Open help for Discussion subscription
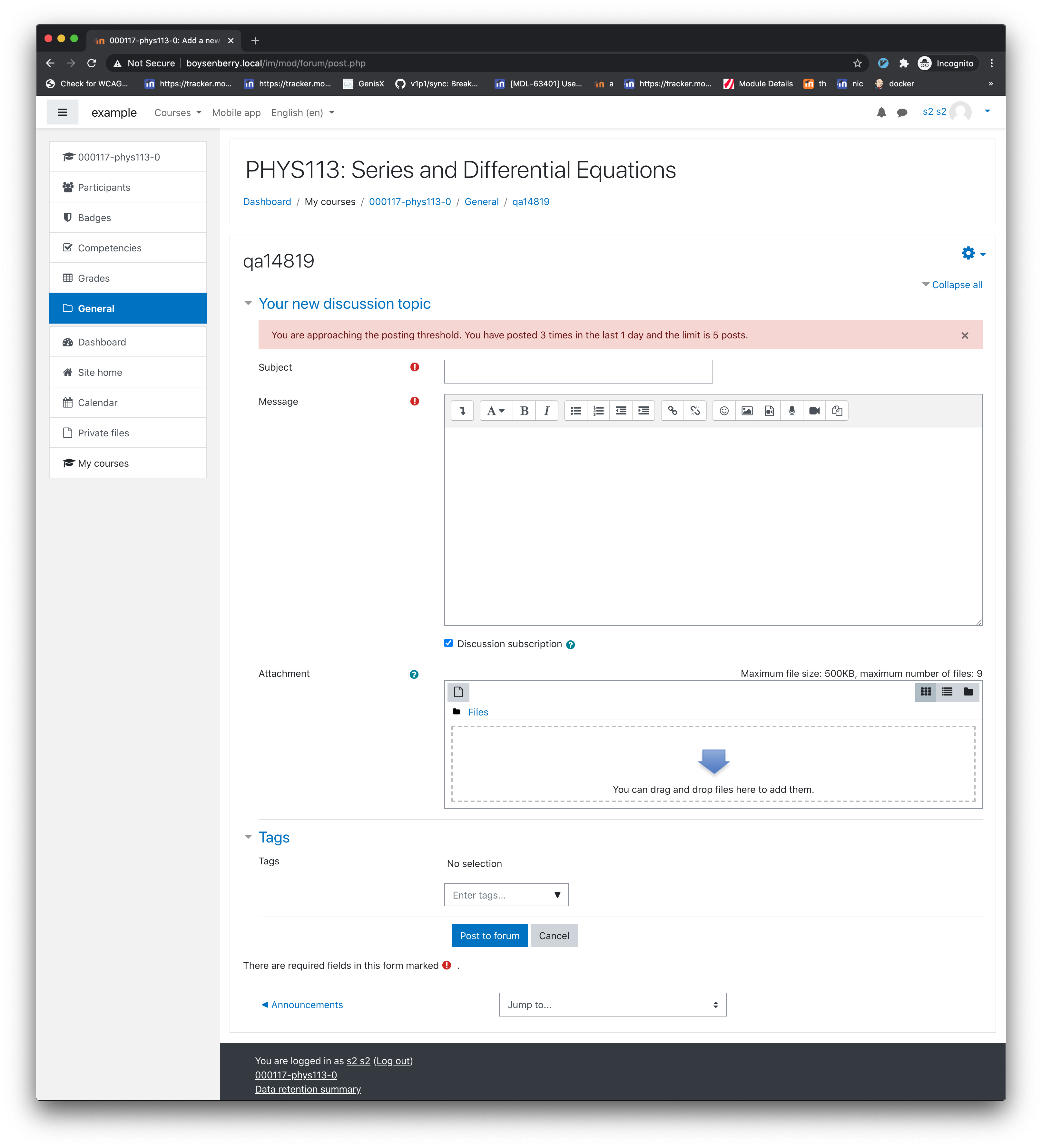 [x=570, y=645]
